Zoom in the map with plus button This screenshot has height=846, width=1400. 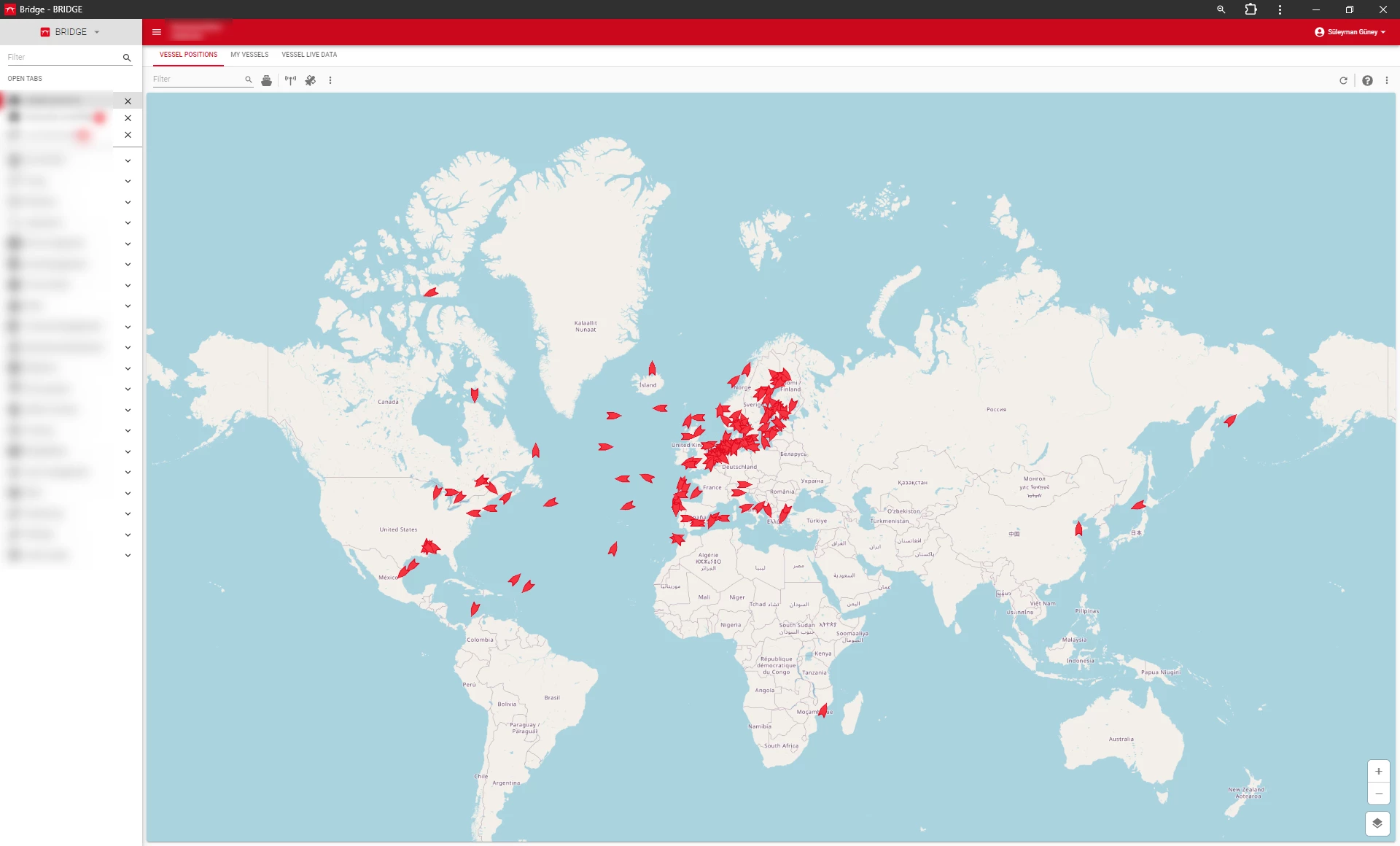(1378, 771)
